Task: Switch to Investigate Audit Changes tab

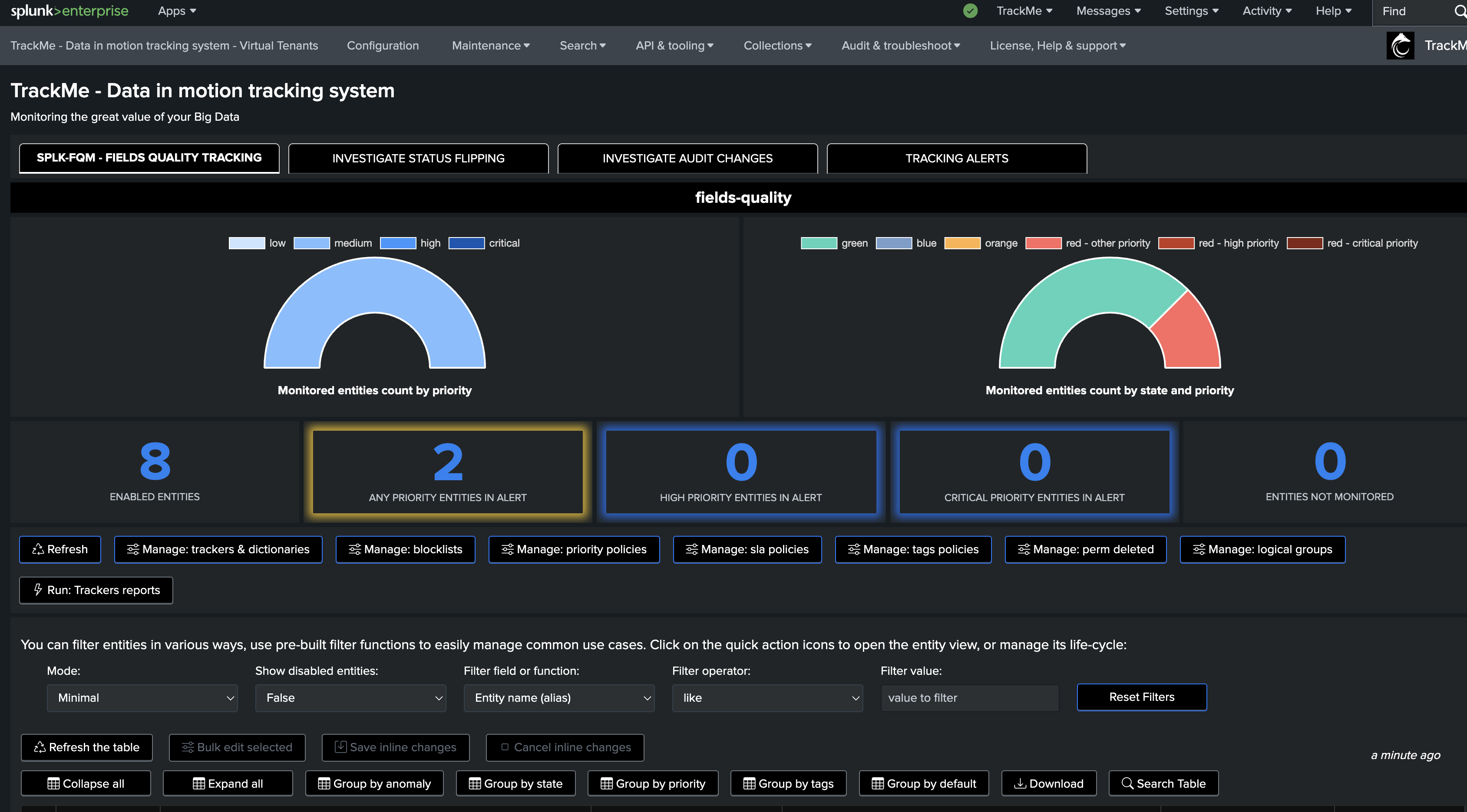Action: pyautogui.click(x=688, y=158)
